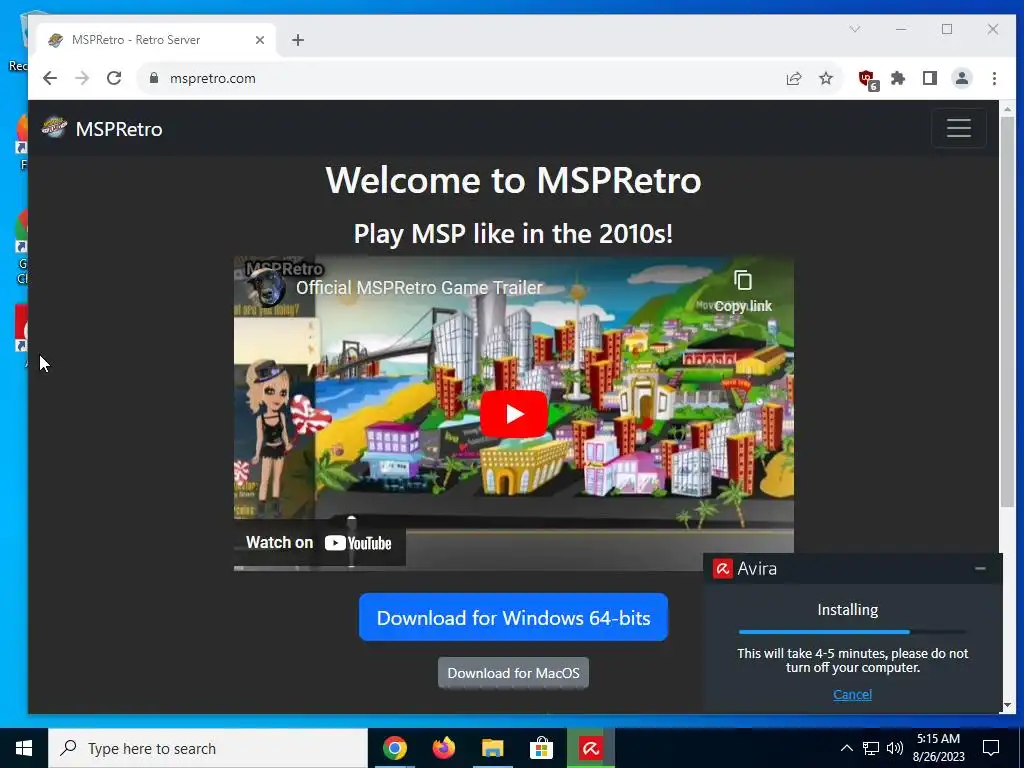Image resolution: width=1024 pixels, height=768 pixels.
Task: Copy the video link
Action: click(743, 291)
